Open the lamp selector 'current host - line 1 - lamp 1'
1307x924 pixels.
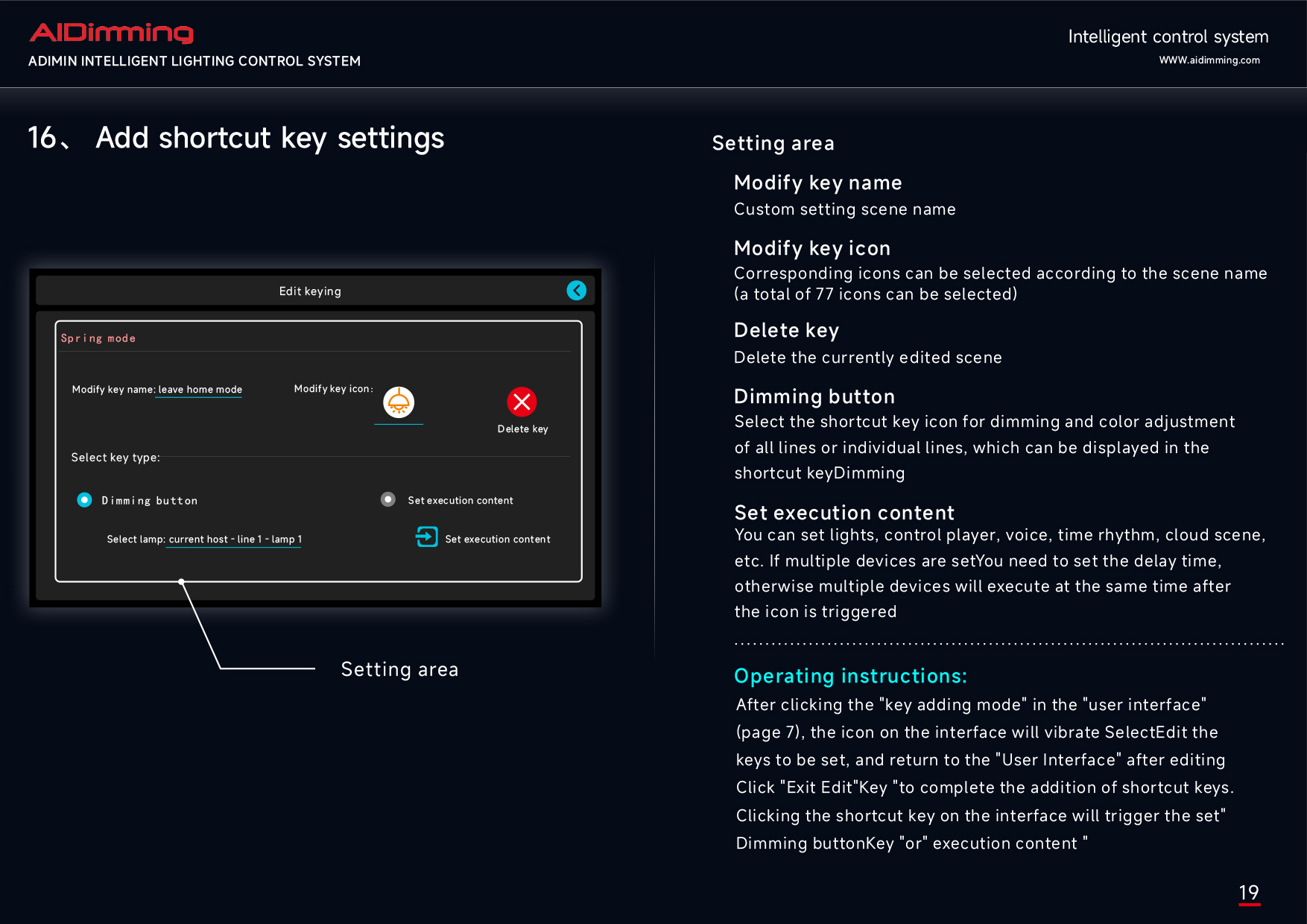tap(235, 539)
